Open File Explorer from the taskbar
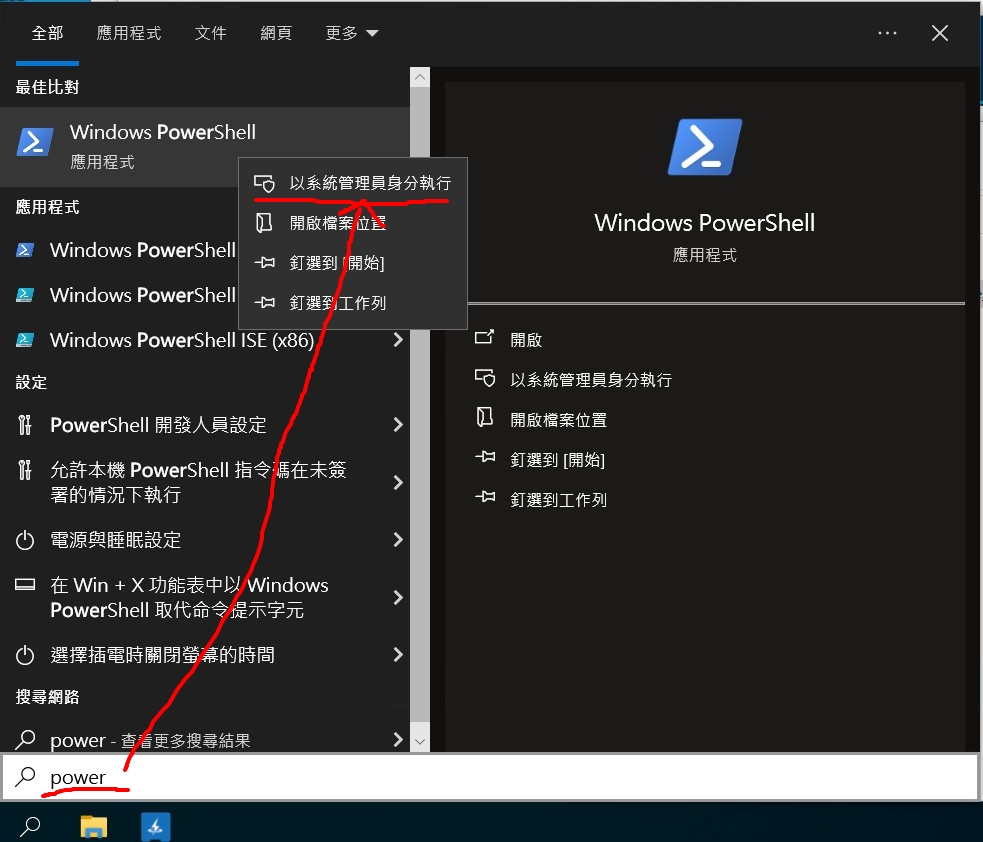 click(x=94, y=826)
